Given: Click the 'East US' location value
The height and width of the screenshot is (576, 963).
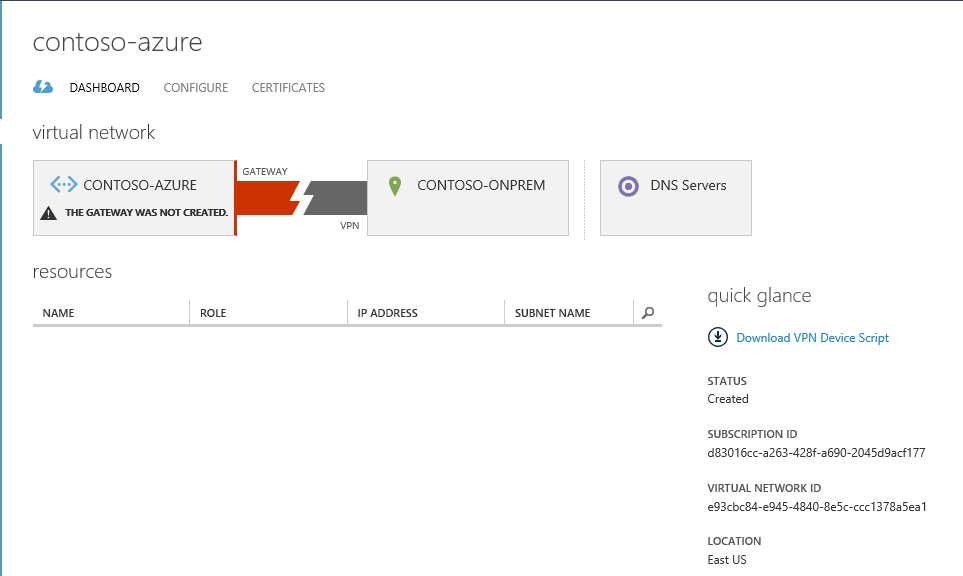Looking at the screenshot, I should (727, 559).
